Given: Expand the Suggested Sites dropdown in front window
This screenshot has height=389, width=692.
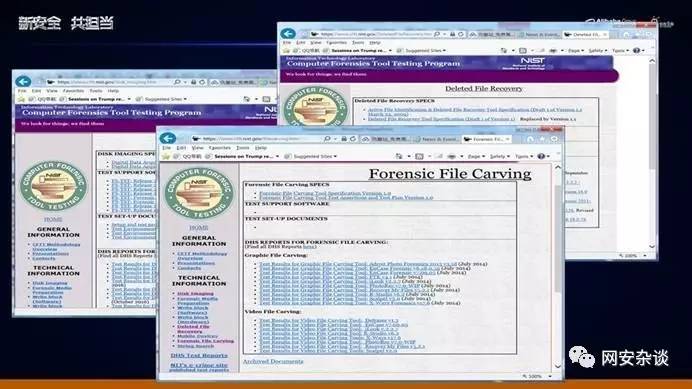Looking at the screenshot, I should click(314, 156).
